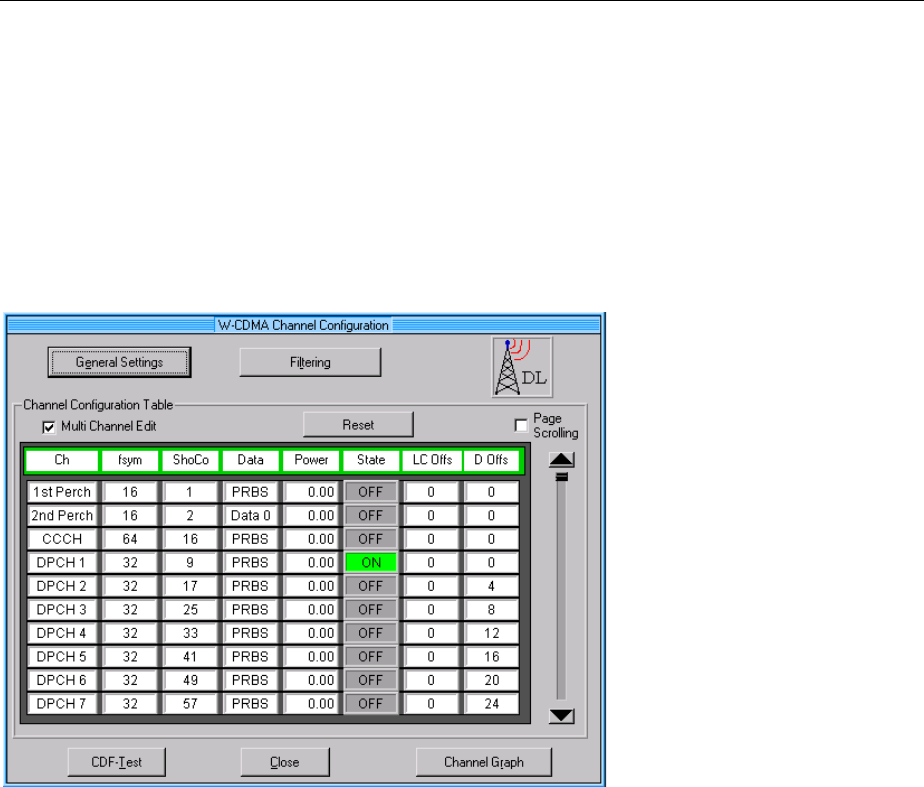Toggle State OFF for DPCH 7
924x787 pixels.
tap(371, 704)
